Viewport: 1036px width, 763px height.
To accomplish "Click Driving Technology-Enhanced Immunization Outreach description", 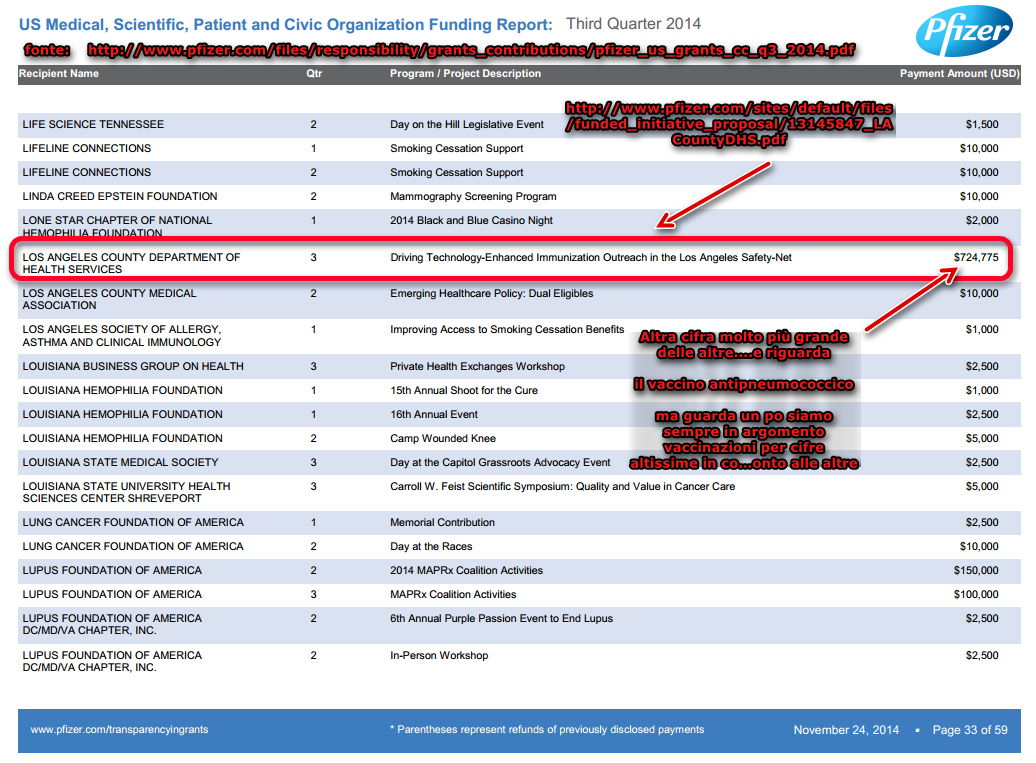I will point(591,257).
